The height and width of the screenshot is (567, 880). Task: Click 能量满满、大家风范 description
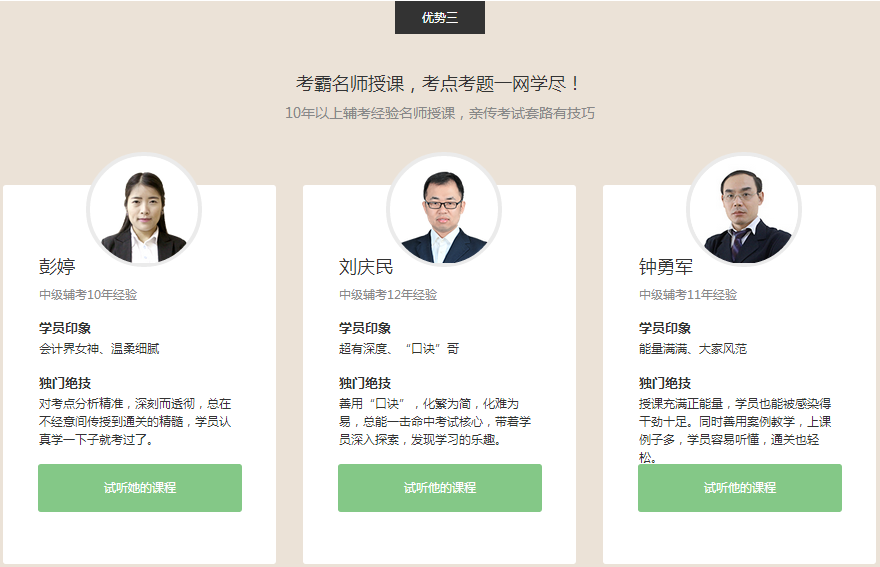pyautogui.click(x=693, y=349)
